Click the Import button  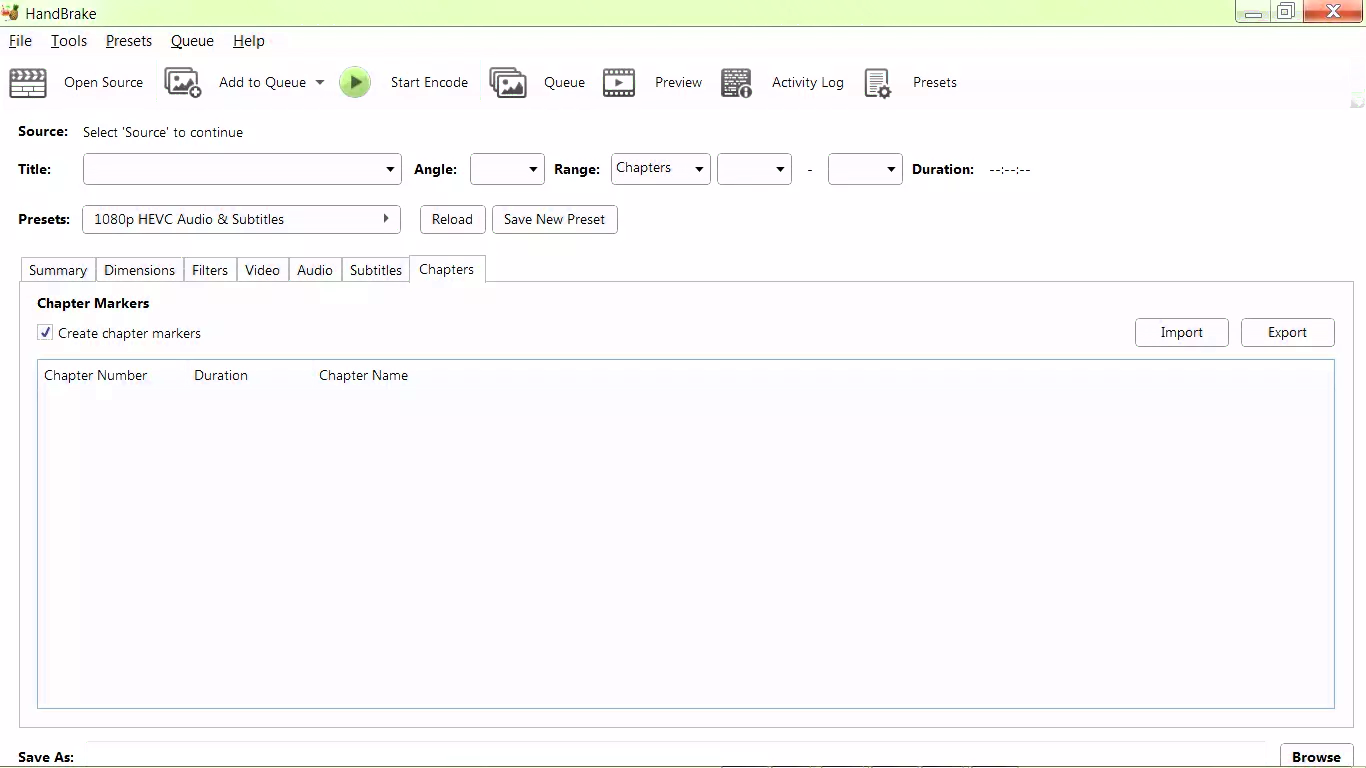click(x=1181, y=332)
